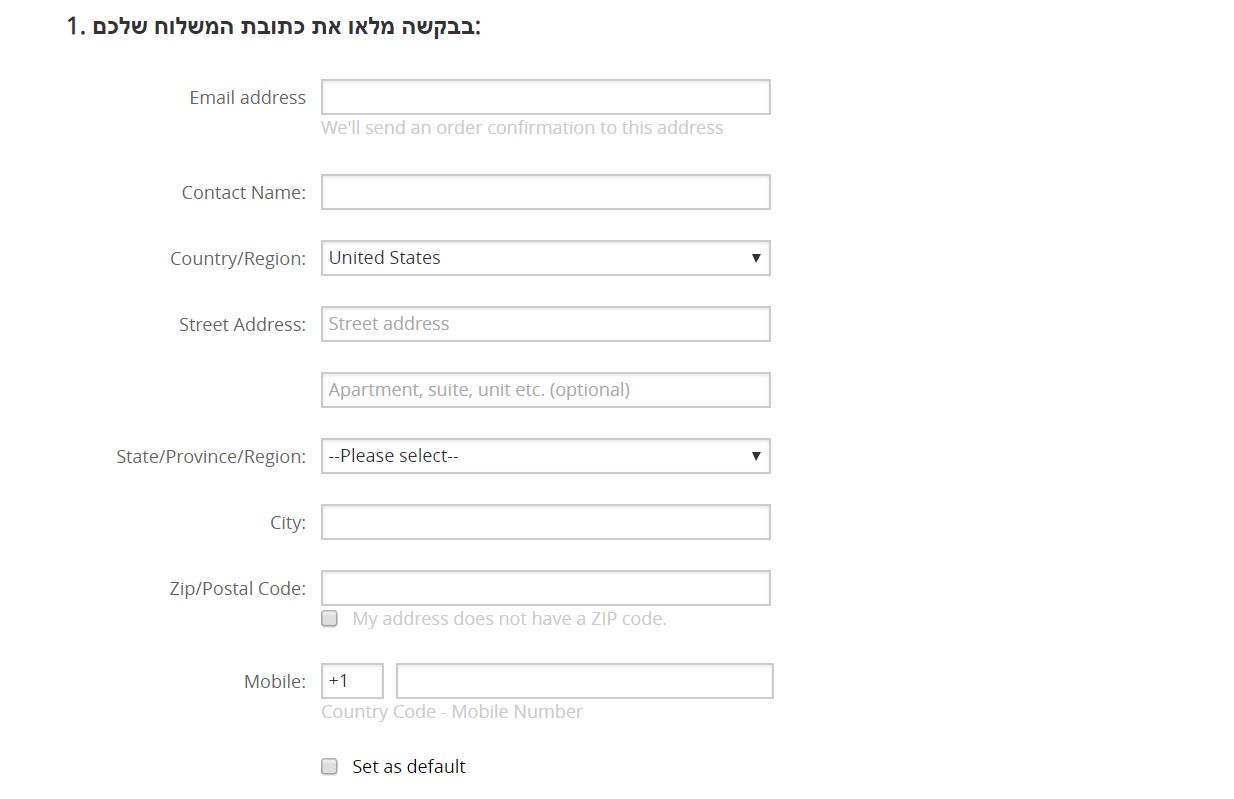Click "My address does not have a ZIP code" text
The height and width of the screenshot is (799, 1234).
click(x=509, y=619)
